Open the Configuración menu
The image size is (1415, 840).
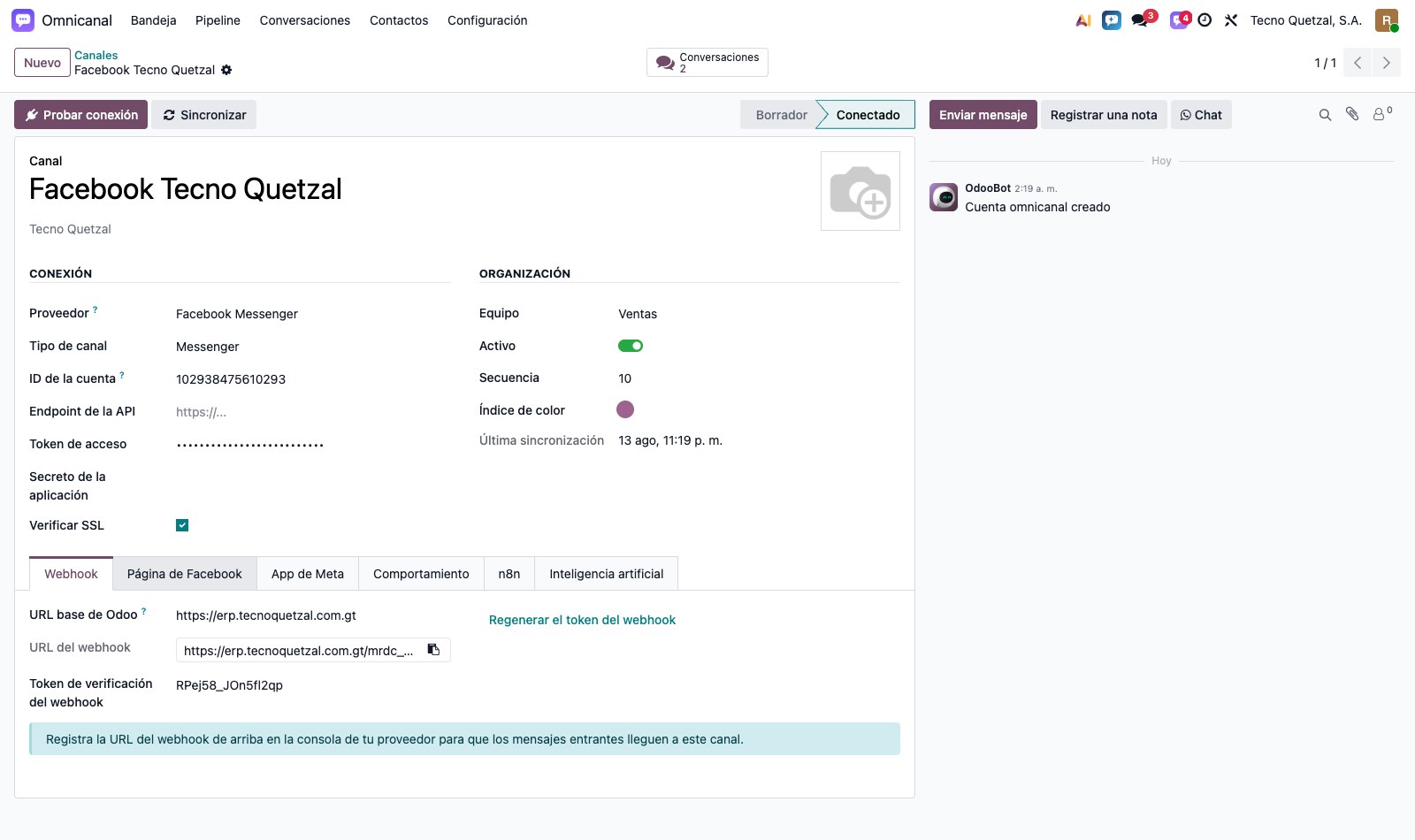[x=487, y=20]
